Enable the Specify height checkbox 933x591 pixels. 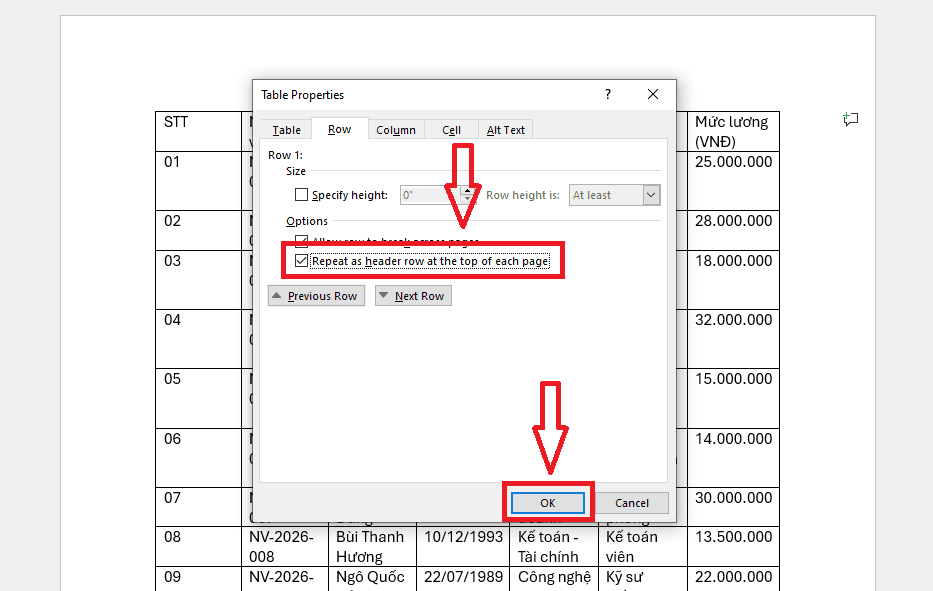click(302, 195)
